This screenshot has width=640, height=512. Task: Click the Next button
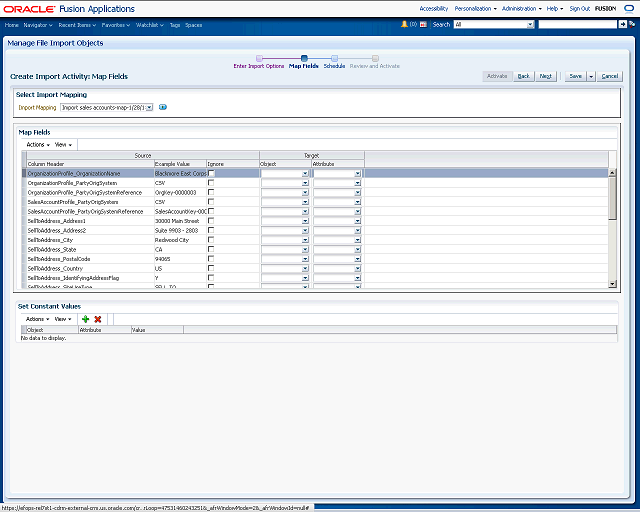click(546, 76)
